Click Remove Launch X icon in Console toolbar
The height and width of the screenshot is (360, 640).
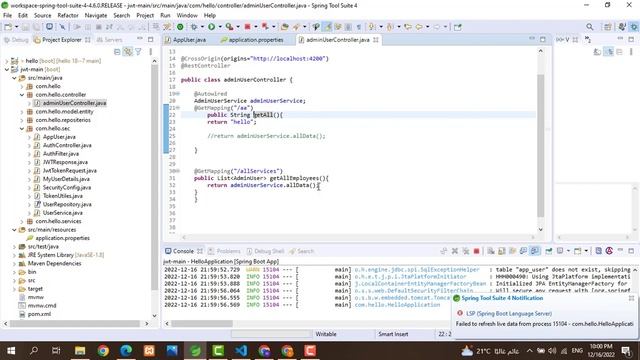455,251
